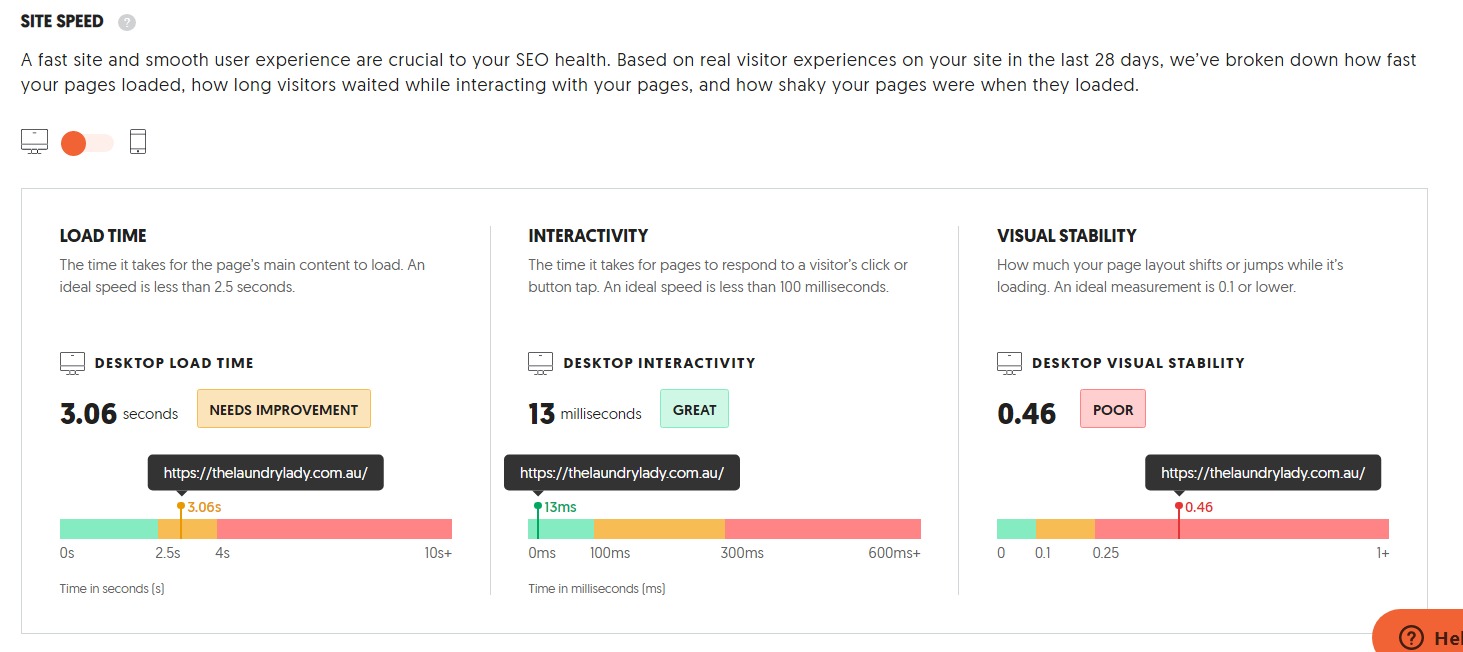Click the Great status badge
The height and width of the screenshot is (652, 1463).
694,409
